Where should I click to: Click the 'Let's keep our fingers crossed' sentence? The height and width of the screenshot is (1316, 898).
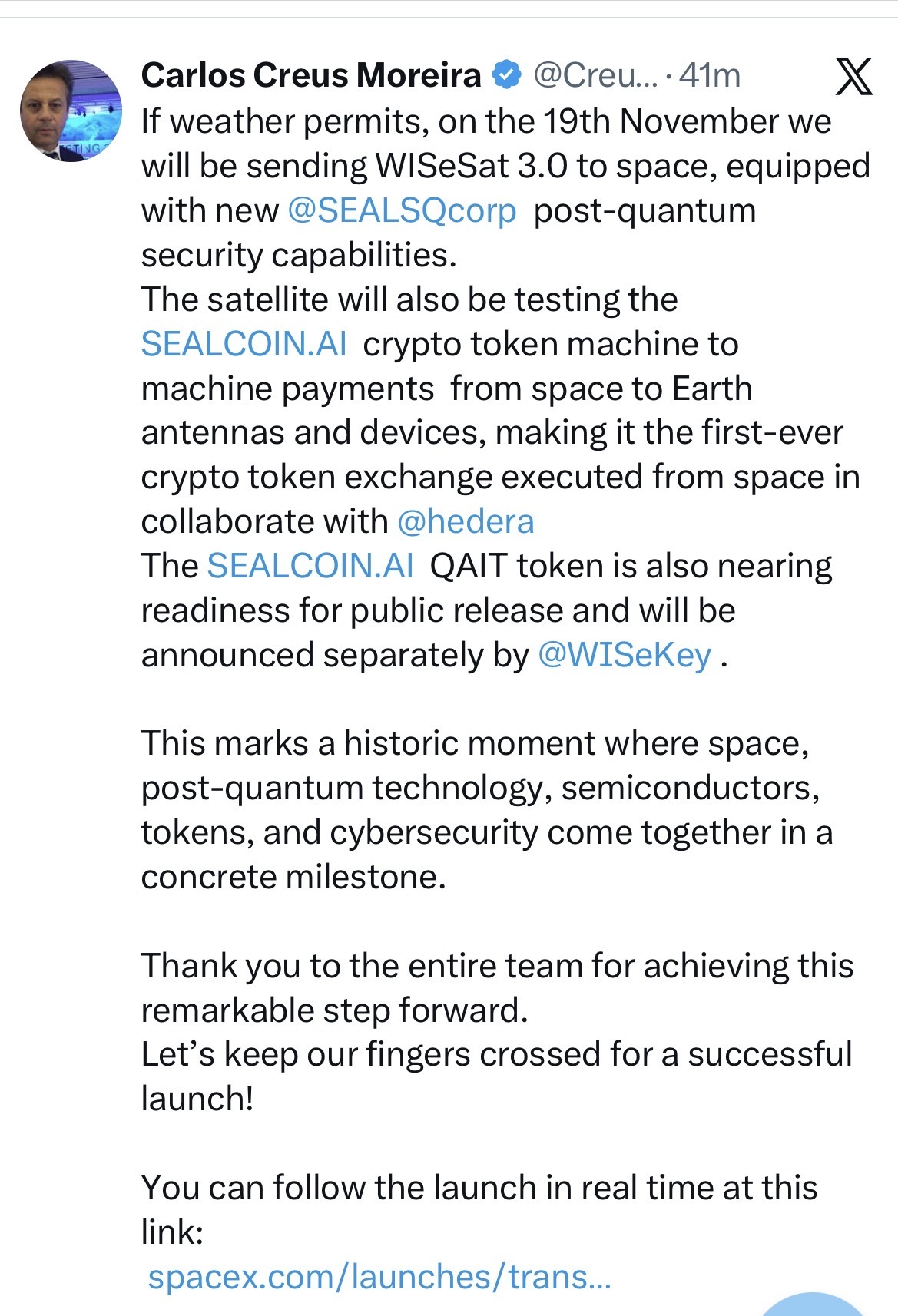497,1076
